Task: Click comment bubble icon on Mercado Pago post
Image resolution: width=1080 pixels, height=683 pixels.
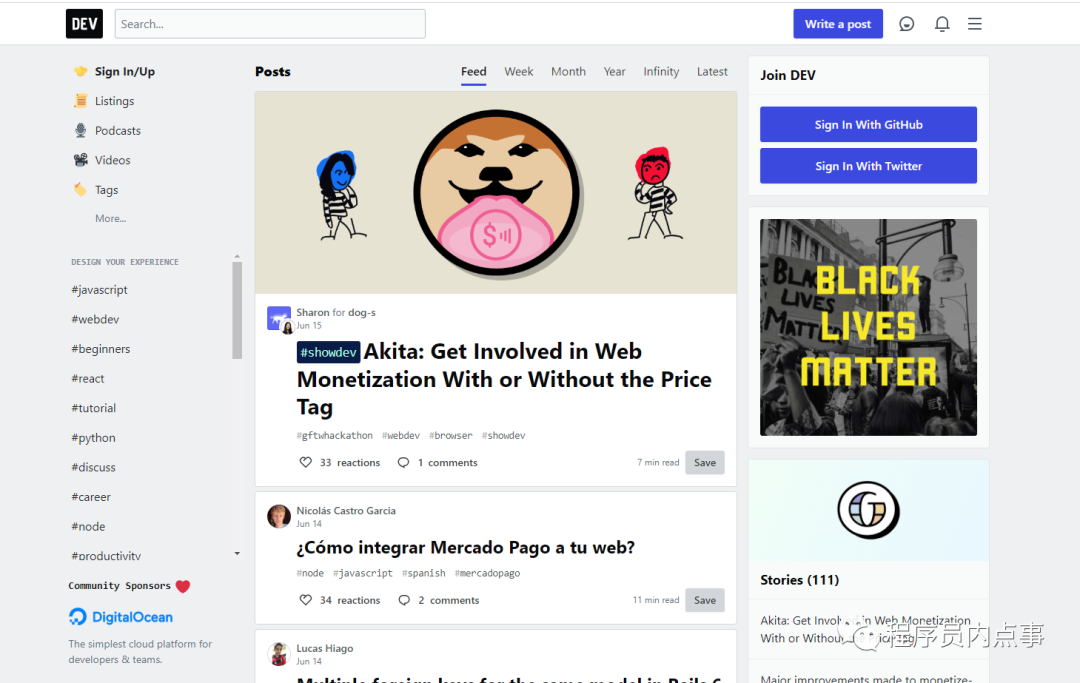Action: 404,600
